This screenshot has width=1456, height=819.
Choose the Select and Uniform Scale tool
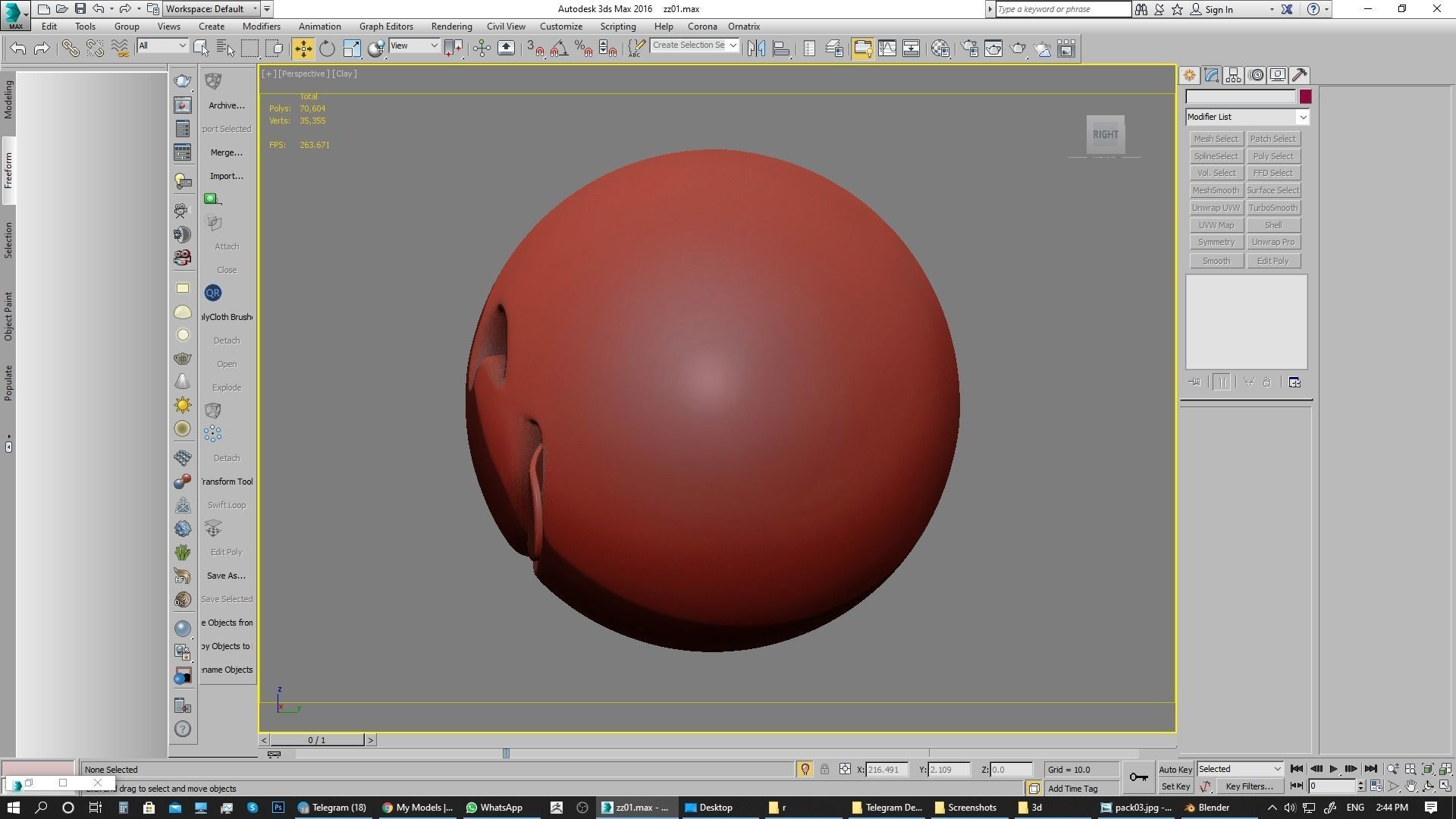point(352,49)
